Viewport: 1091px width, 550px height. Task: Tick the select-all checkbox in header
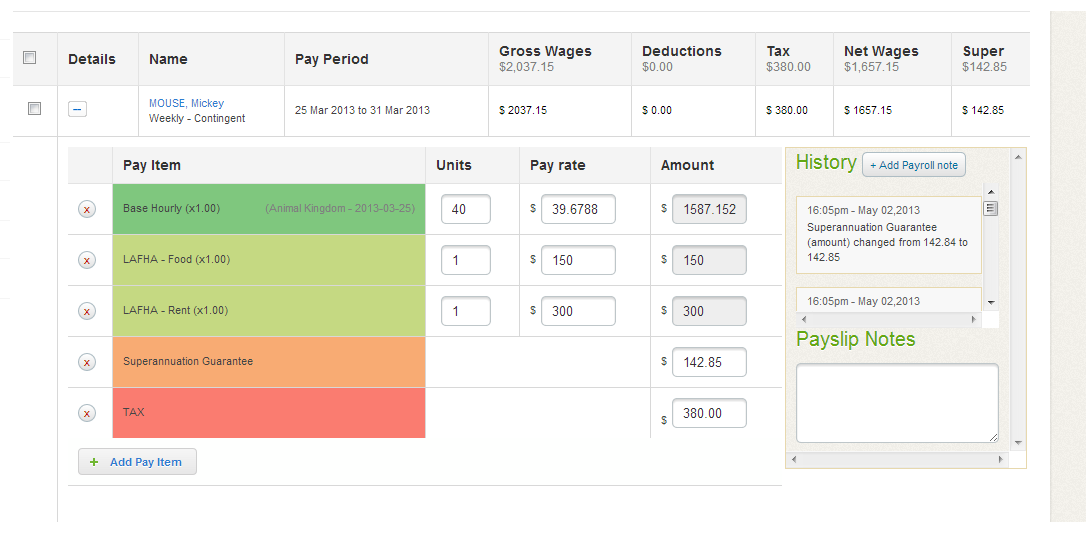(30, 58)
